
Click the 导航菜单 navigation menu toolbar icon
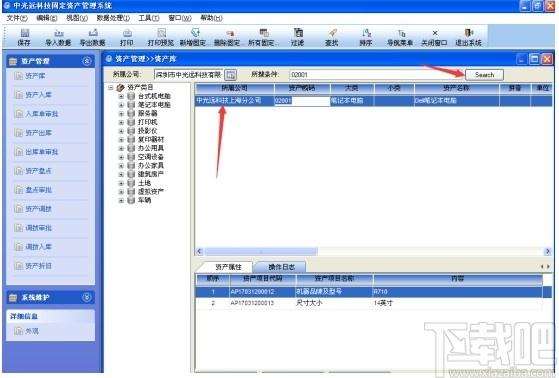point(400,37)
